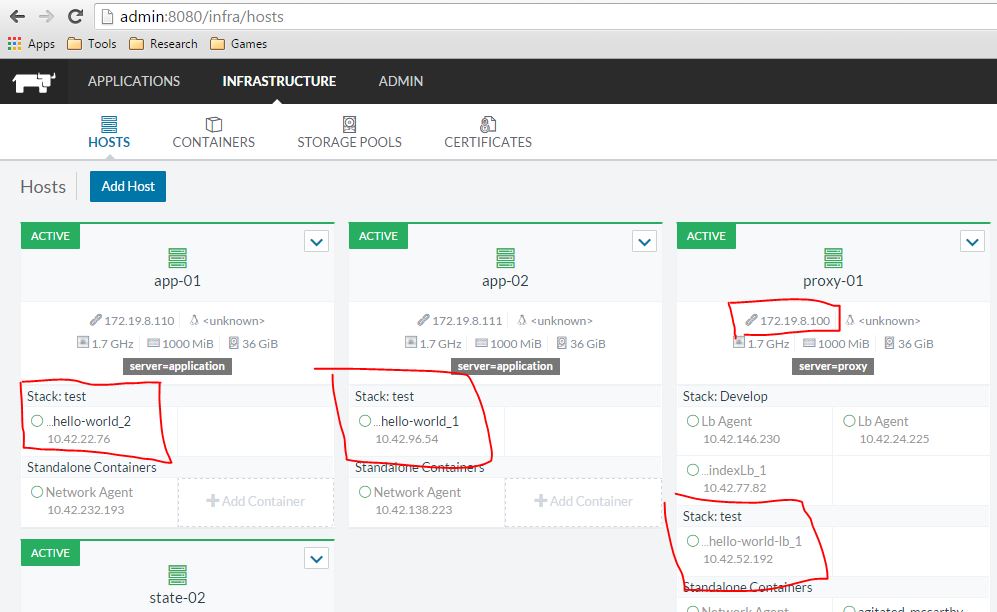This screenshot has width=997, height=612.
Task: Click hello-world-lb_1 container status circle
Action: click(x=693, y=541)
